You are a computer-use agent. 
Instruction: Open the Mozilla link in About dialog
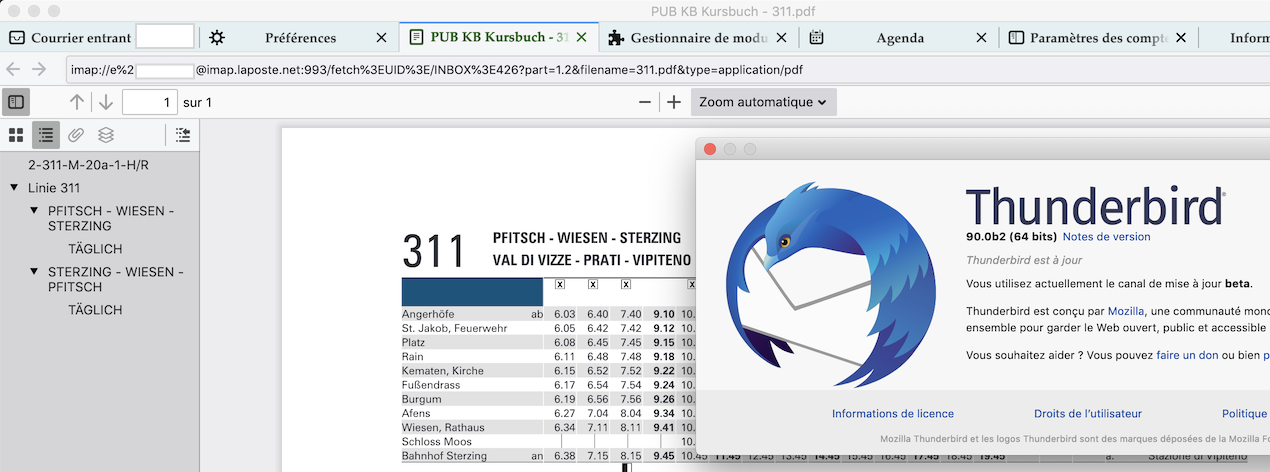point(1125,311)
